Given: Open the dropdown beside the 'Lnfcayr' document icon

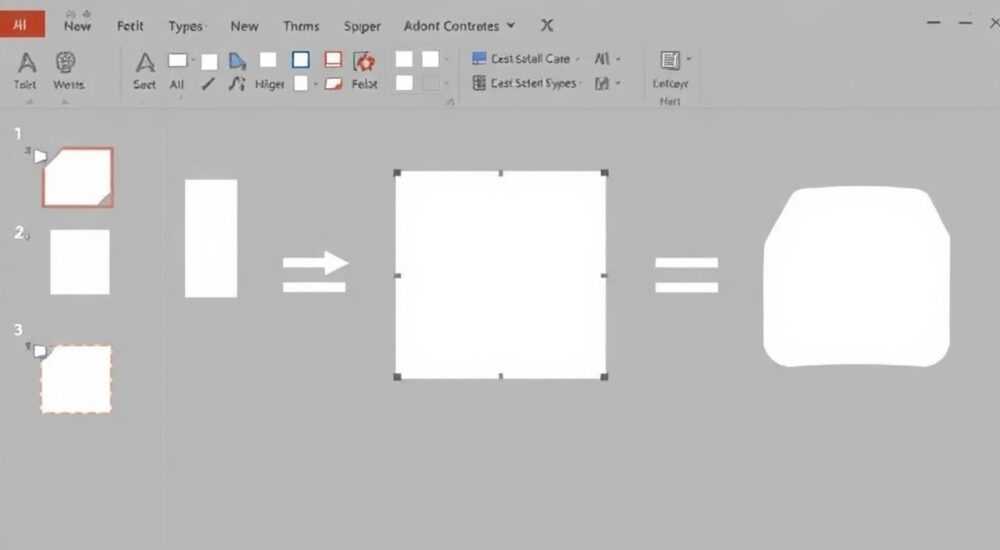Looking at the screenshot, I should click(688, 59).
